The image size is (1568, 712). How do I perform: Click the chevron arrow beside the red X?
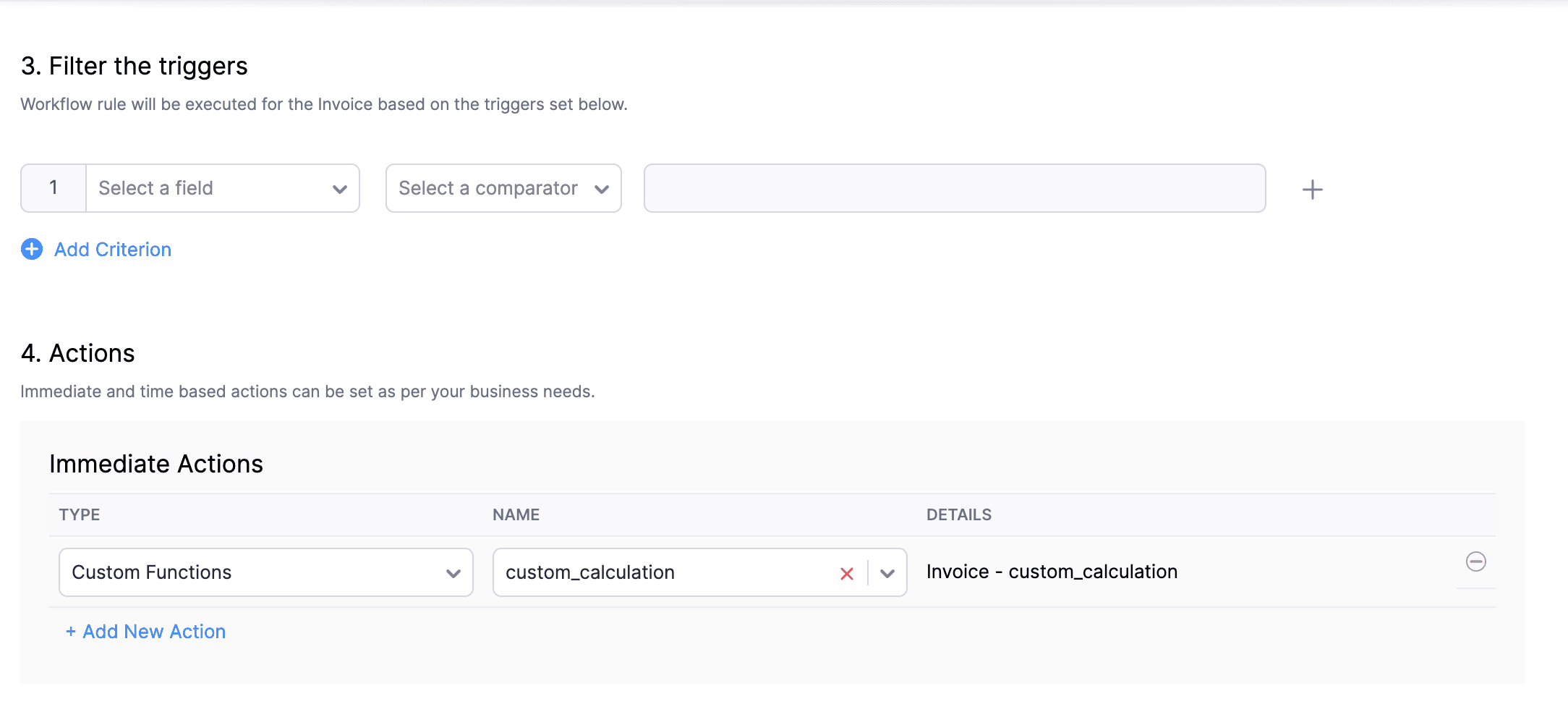887,574
